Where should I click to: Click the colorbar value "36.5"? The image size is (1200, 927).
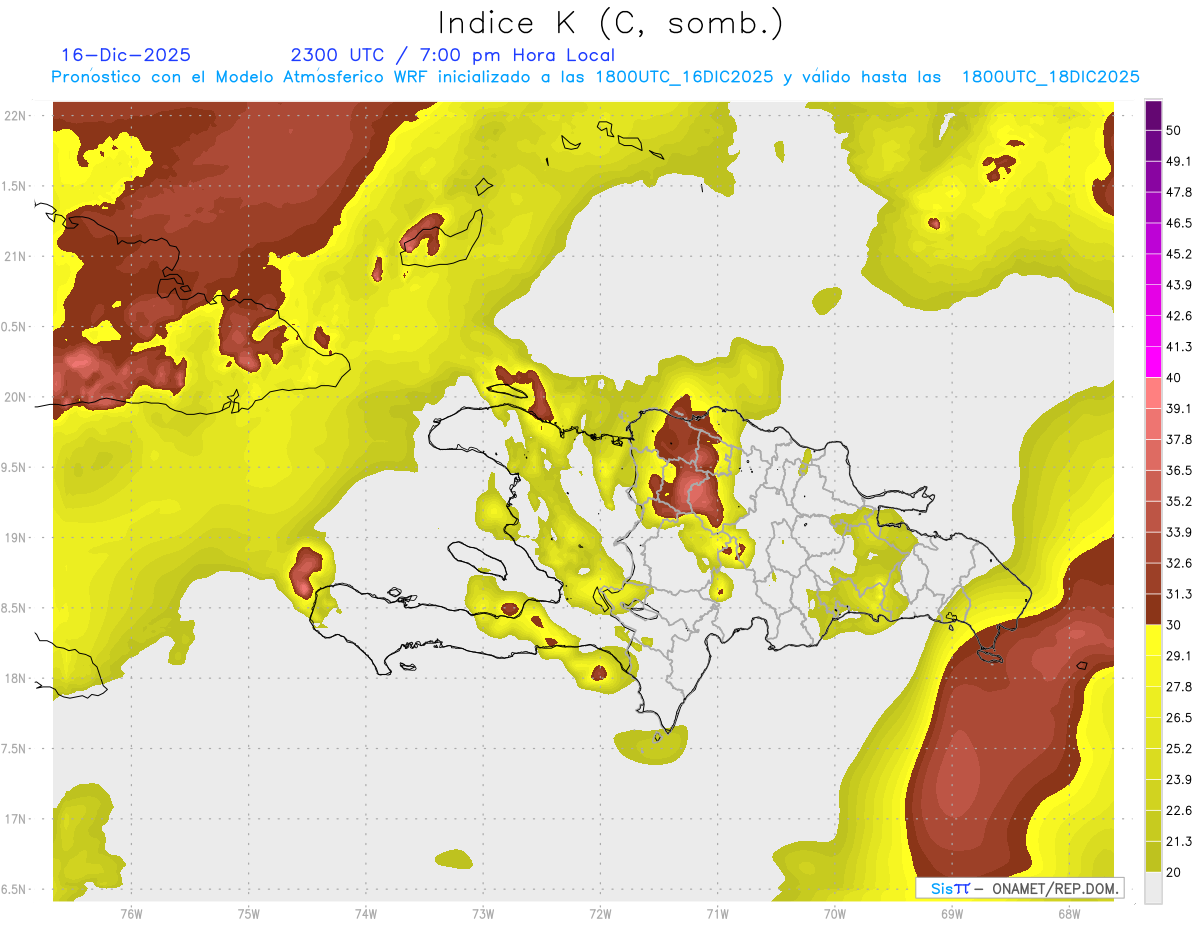coord(1179,470)
